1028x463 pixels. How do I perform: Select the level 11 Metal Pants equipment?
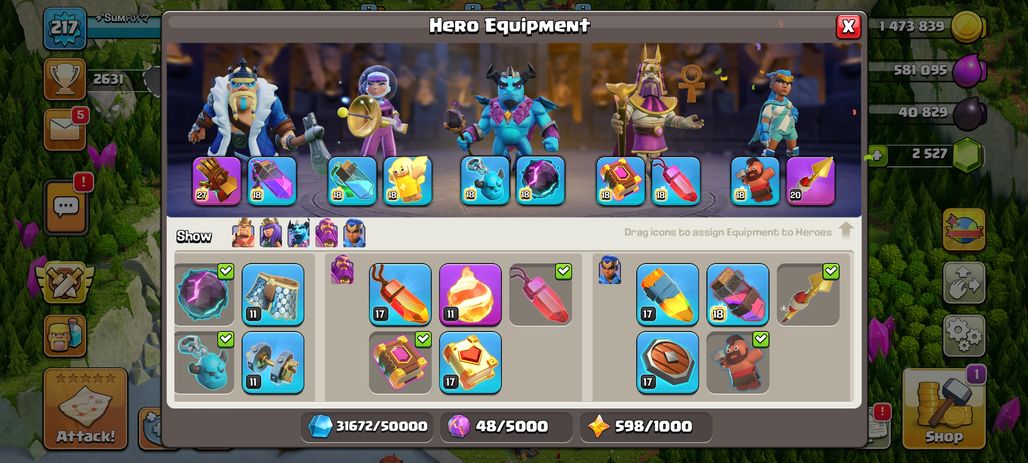tap(273, 294)
